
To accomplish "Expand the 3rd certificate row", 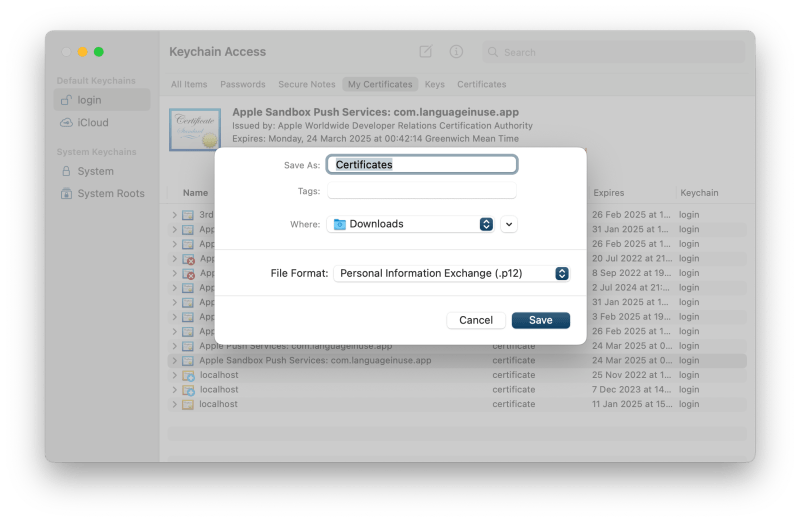I will point(174,215).
